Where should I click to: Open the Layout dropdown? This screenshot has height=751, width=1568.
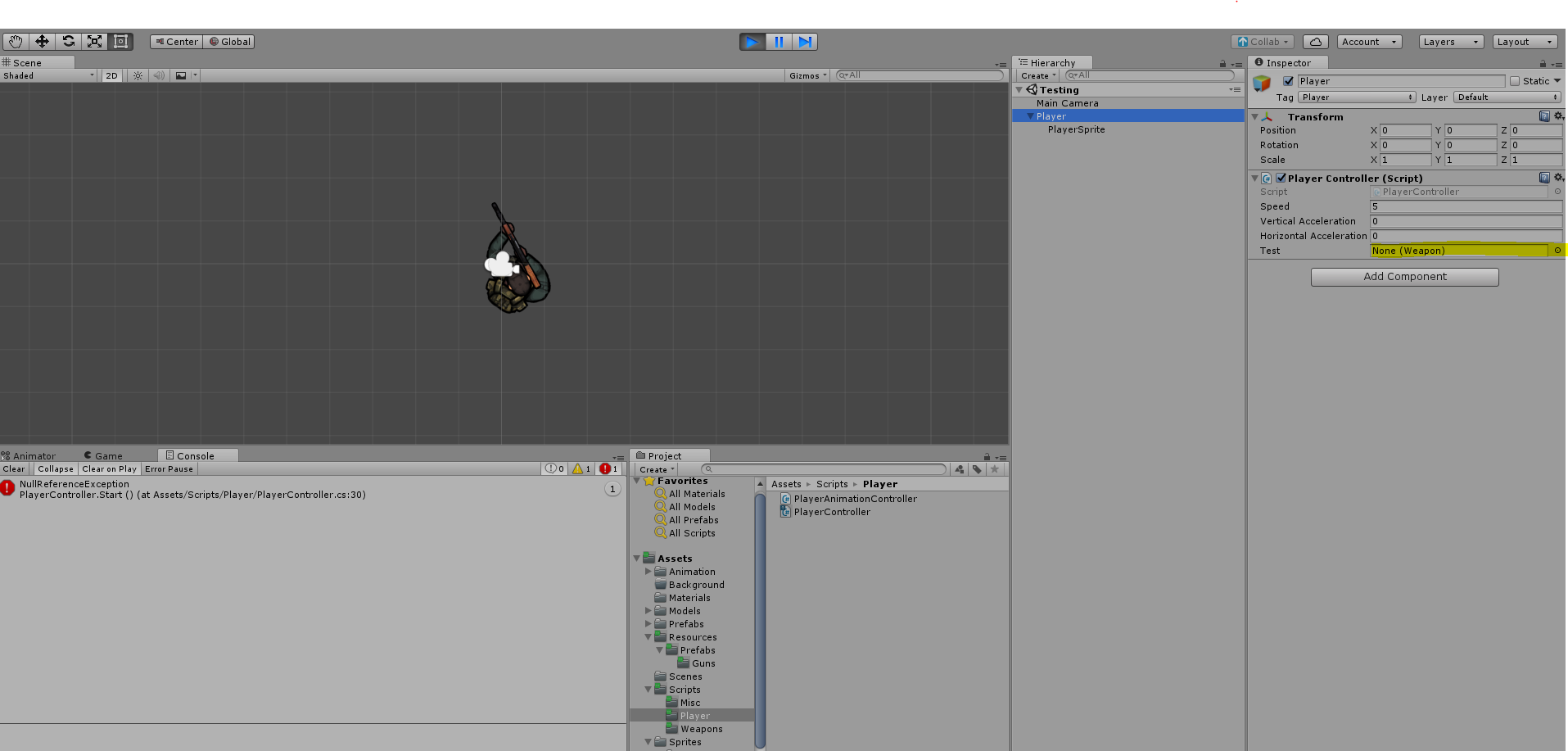tap(1525, 42)
